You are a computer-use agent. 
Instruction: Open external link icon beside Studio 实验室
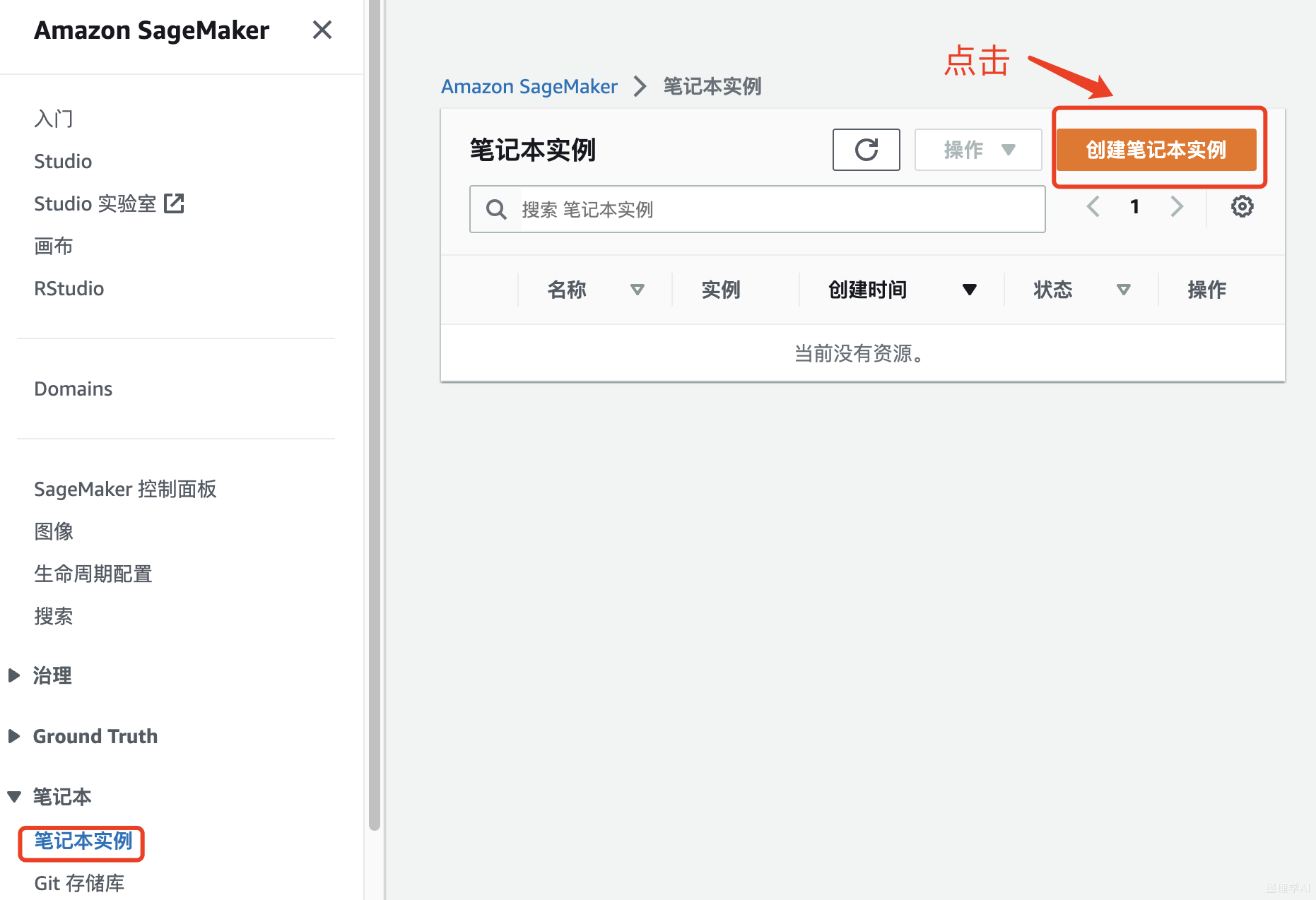tap(174, 203)
